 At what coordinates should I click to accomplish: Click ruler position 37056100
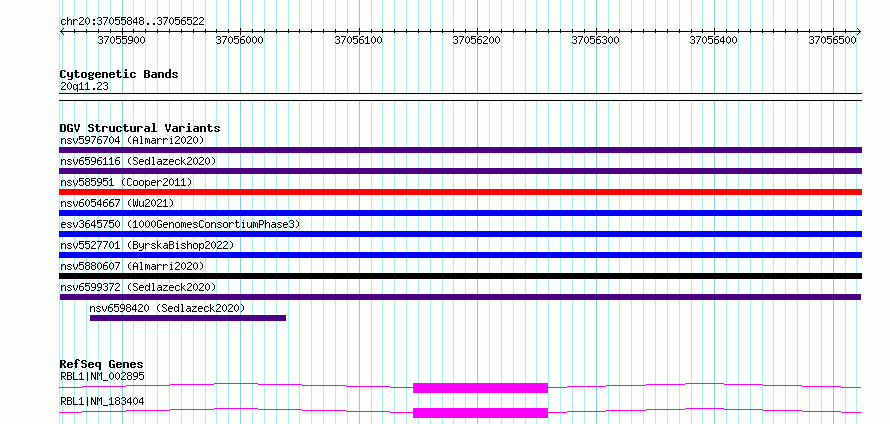click(359, 40)
